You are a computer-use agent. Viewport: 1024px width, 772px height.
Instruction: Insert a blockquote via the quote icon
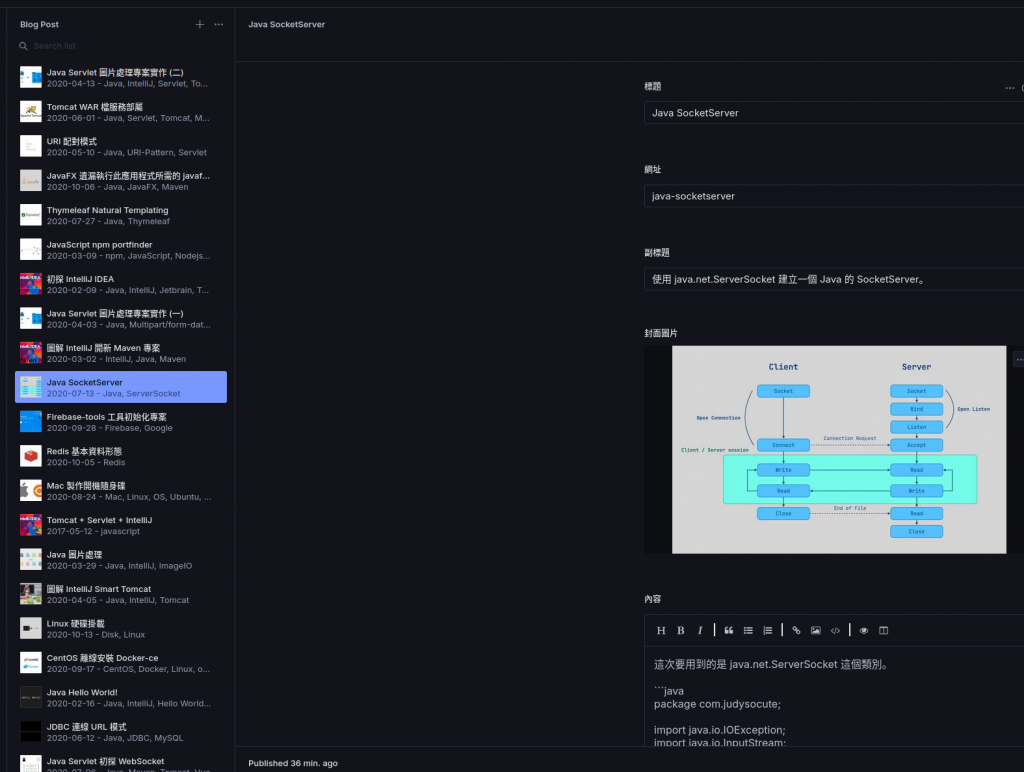click(x=729, y=630)
